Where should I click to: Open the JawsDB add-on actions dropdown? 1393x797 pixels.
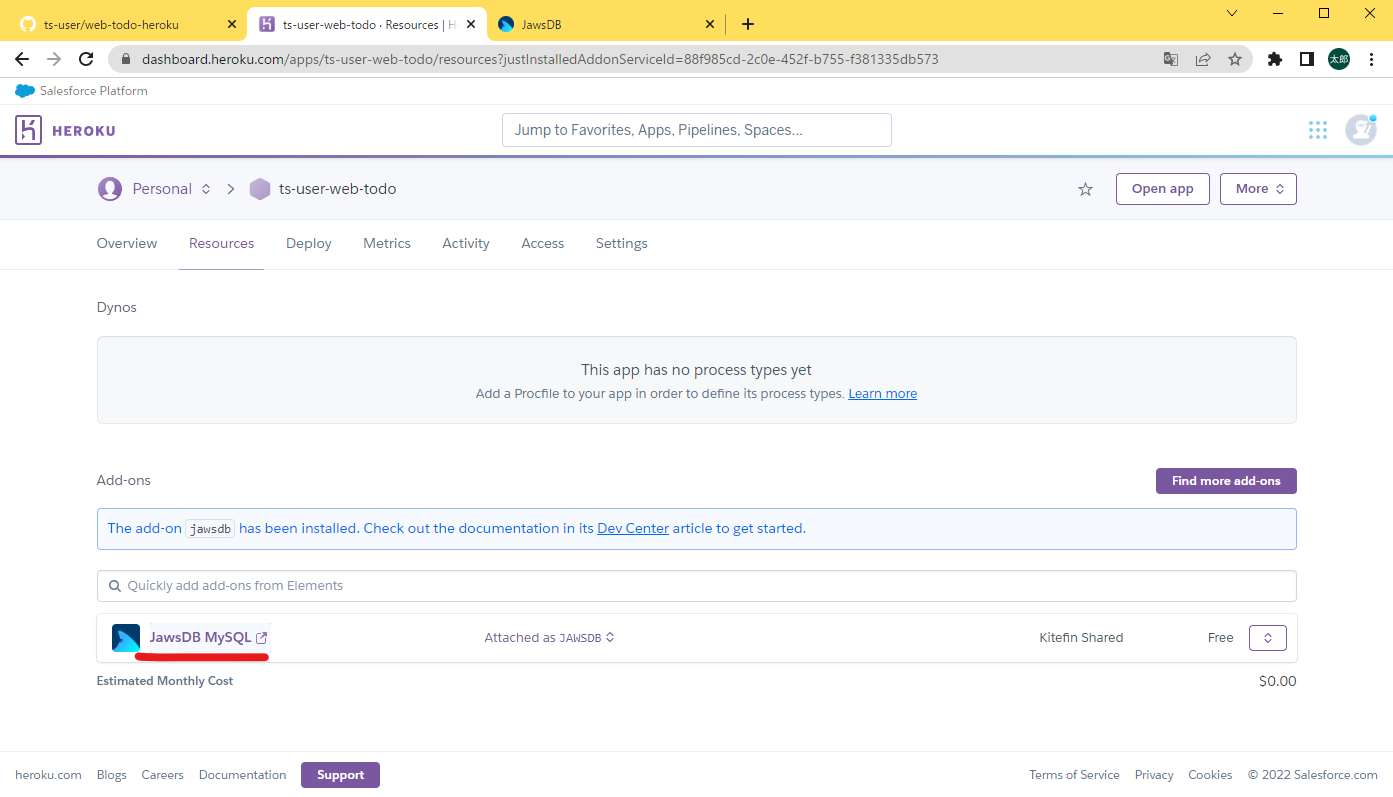(x=1268, y=638)
